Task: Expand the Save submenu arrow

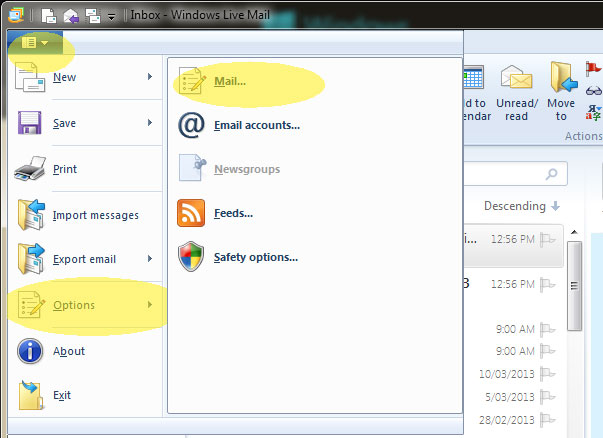Action: pos(150,122)
